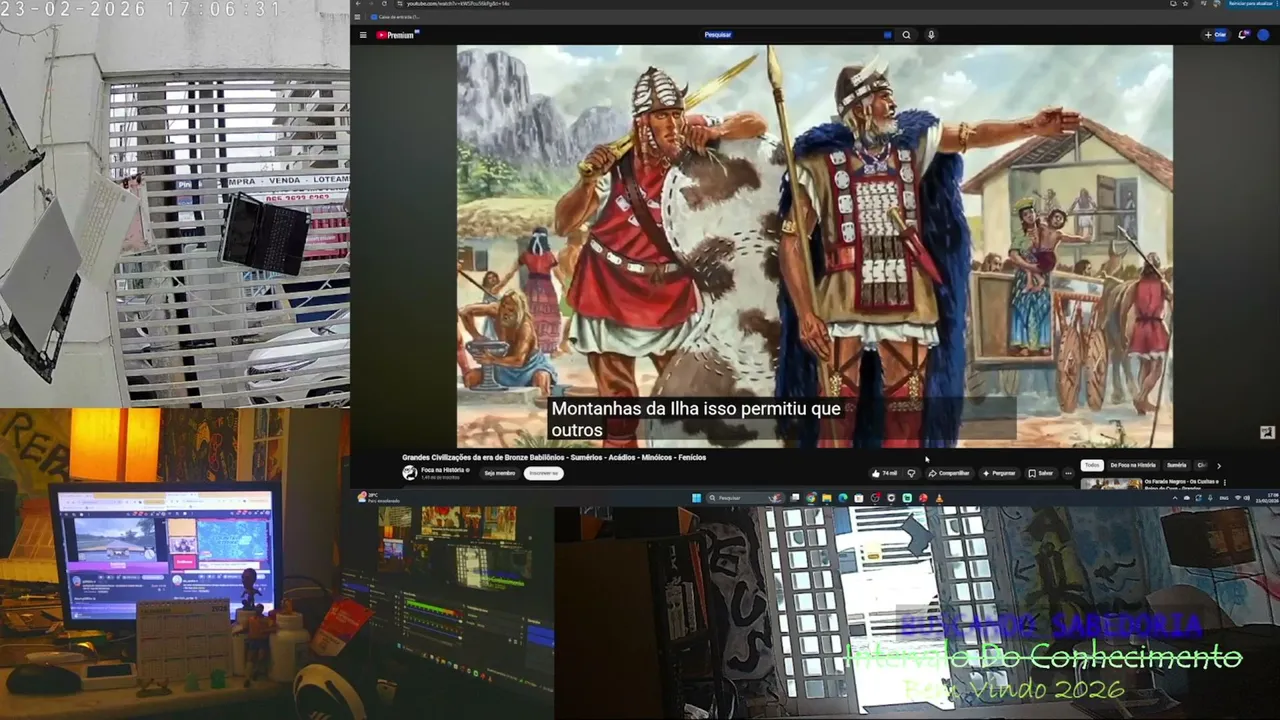1280x720 pixels.
Task: Click the Perguntar ask button
Action: [x=999, y=473]
